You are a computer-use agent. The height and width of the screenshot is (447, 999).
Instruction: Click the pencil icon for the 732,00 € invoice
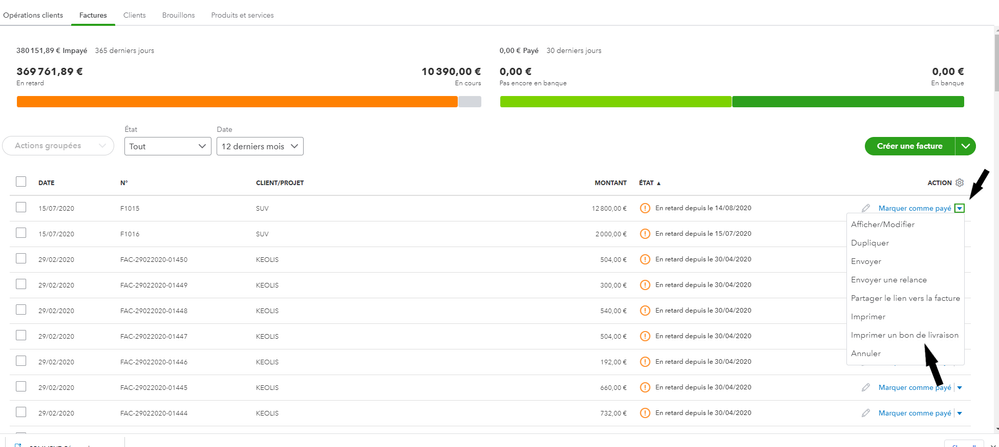pyautogui.click(x=866, y=413)
